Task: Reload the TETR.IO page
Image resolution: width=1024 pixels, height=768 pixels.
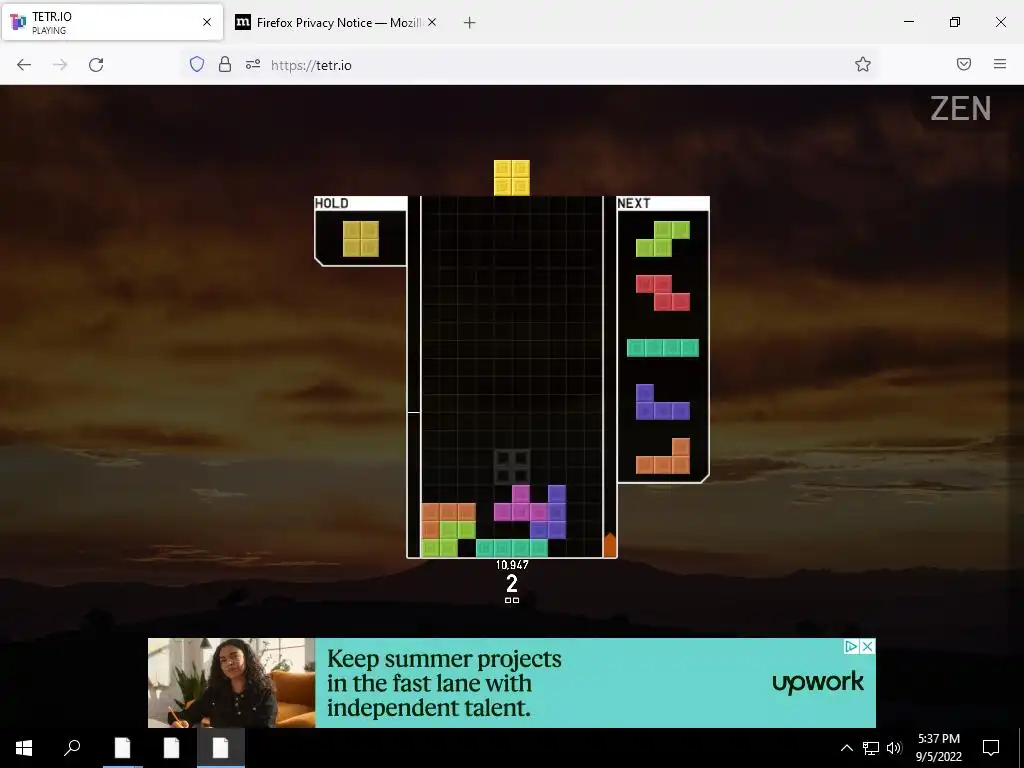Action: [x=96, y=65]
